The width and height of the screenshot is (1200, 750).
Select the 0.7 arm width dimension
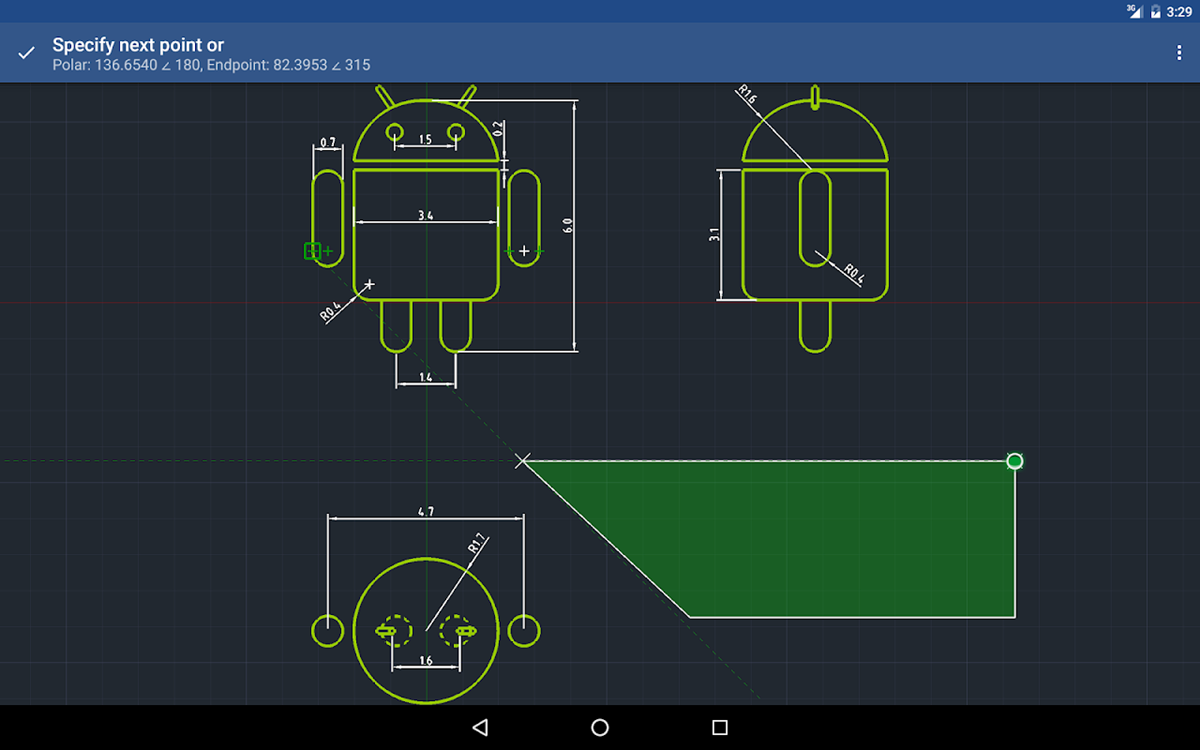coord(327,143)
